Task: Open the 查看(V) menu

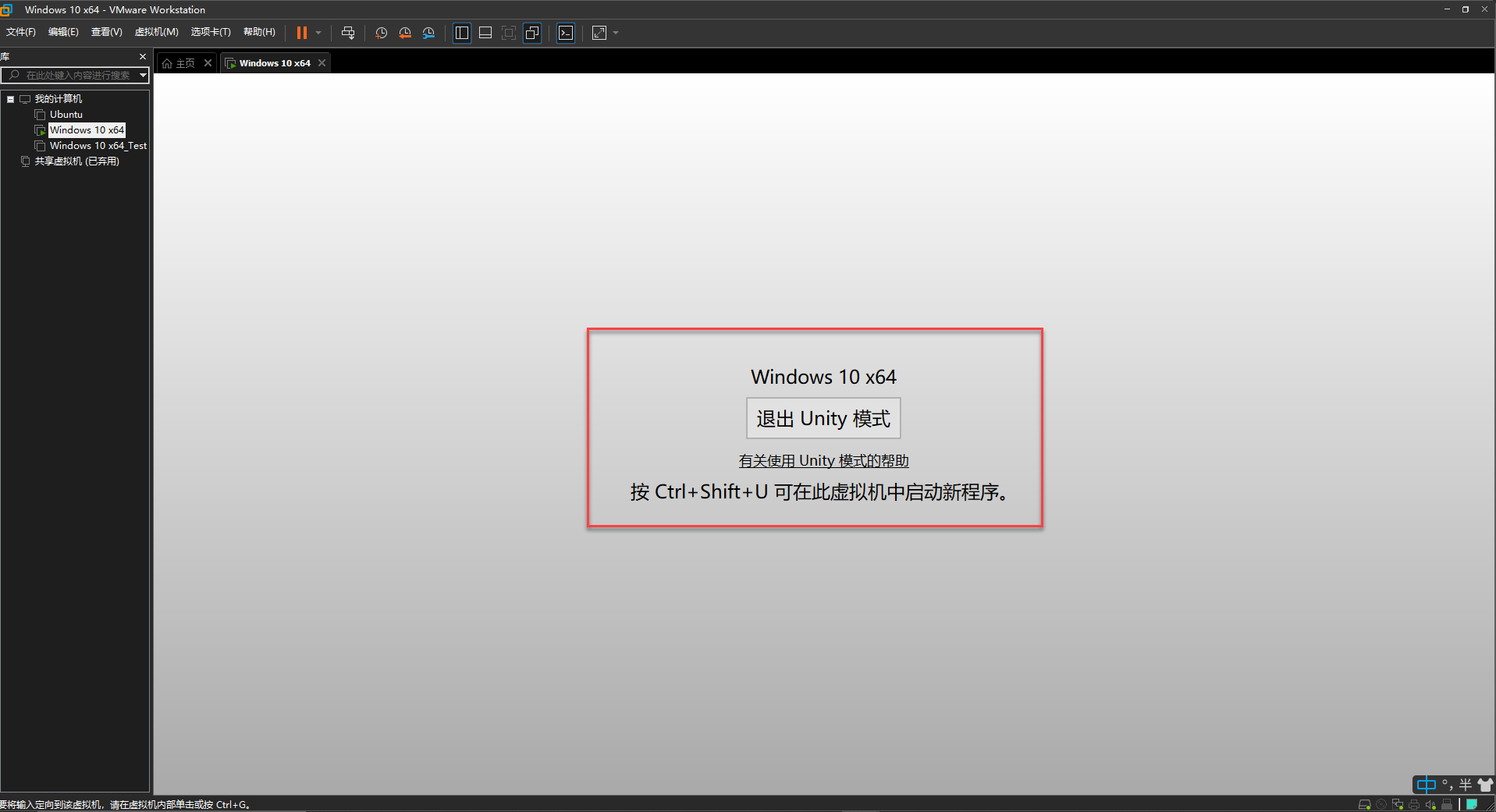Action: (x=107, y=32)
